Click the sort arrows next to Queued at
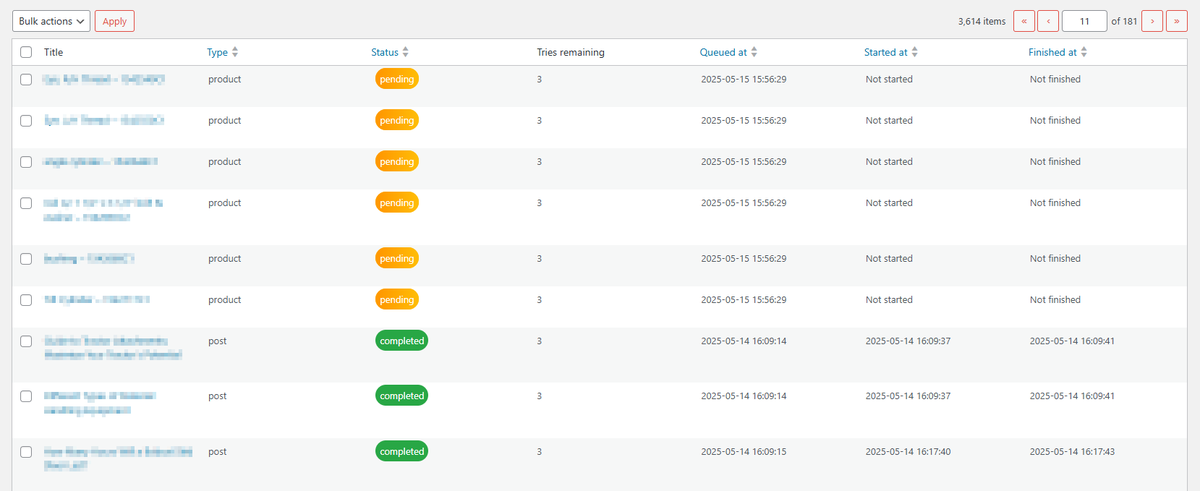Viewport: 1200px width, 491px height. pos(754,52)
